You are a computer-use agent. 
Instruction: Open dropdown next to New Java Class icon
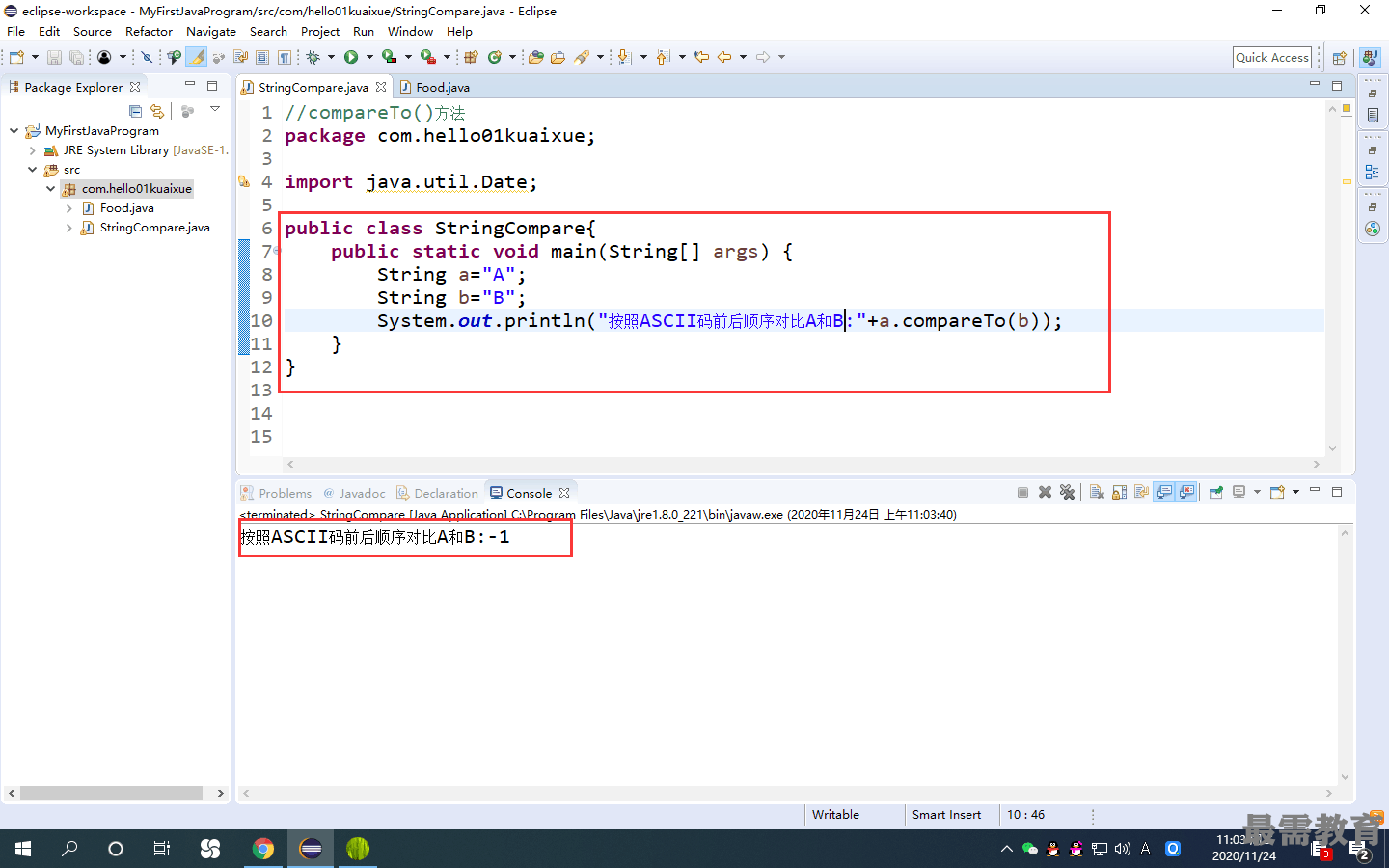point(512,57)
